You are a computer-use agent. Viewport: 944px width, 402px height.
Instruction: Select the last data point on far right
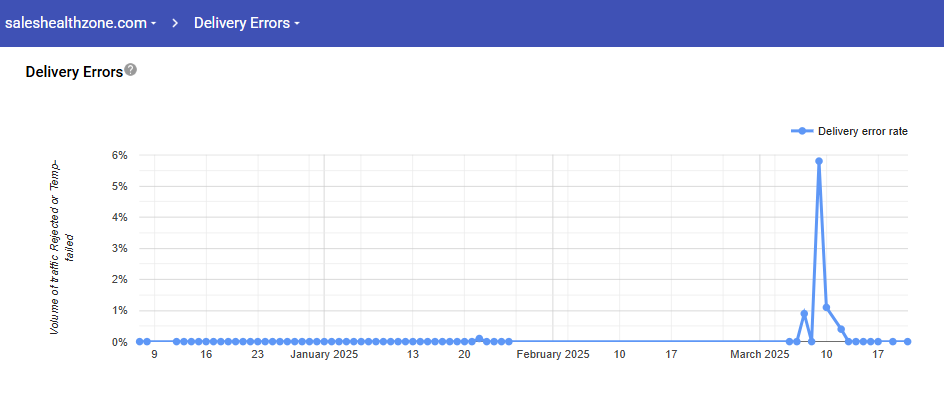pyautogui.click(x=907, y=342)
